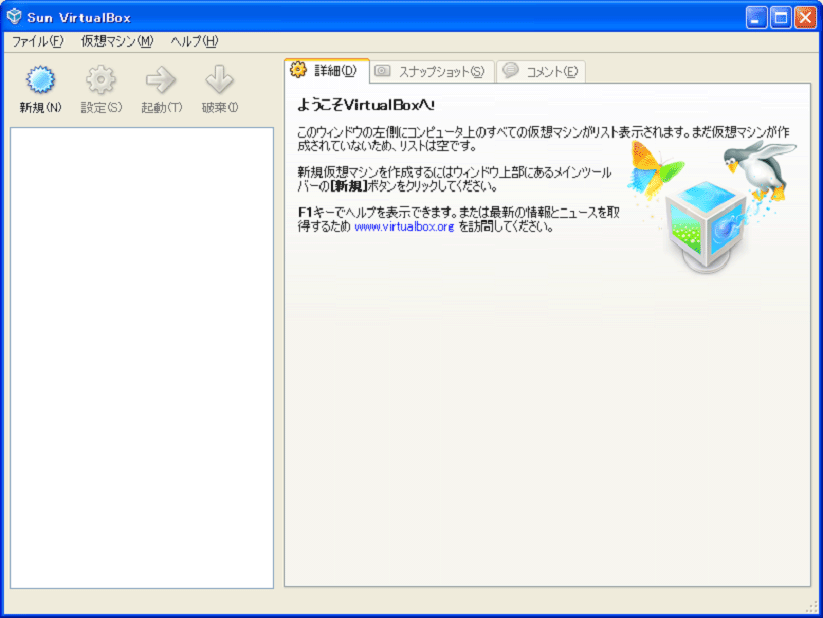This screenshot has height=618, width=823.
Task: Click the 起動 (Start) arrow icon
Action: pos(161,79)
